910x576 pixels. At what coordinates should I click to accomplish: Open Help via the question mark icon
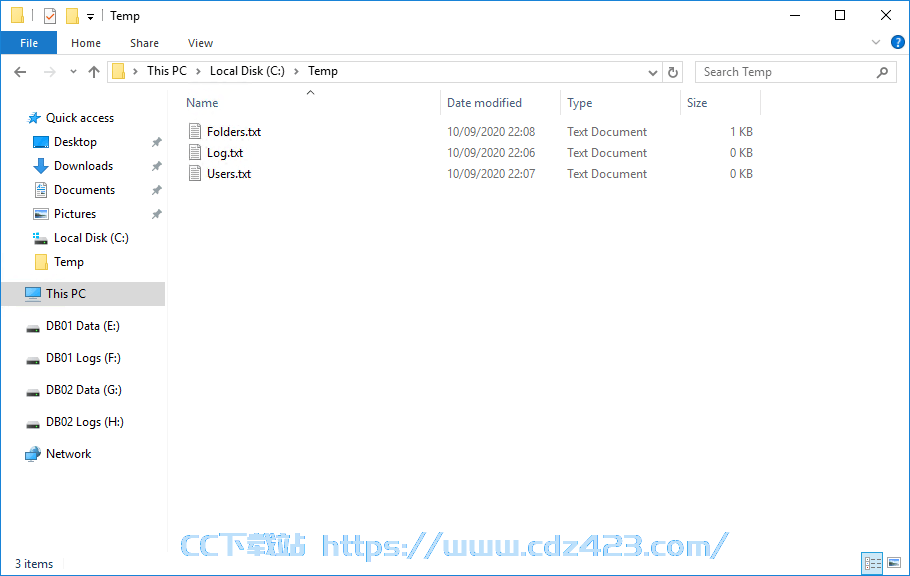pos(897,42)
